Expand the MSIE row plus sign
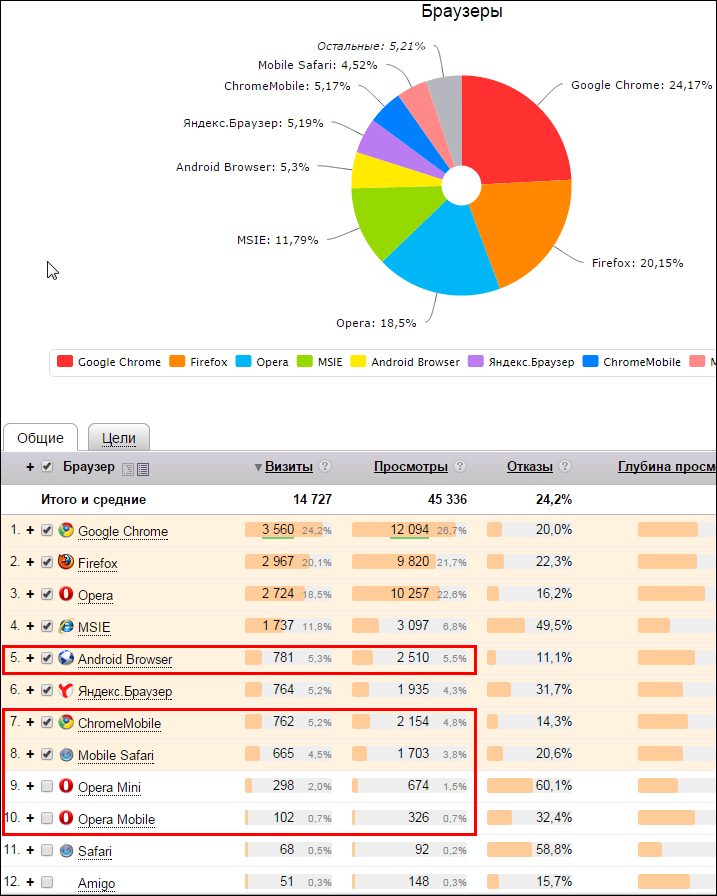Image resolution: width=717 pixels, height=896 pixels. coord(30,626)
